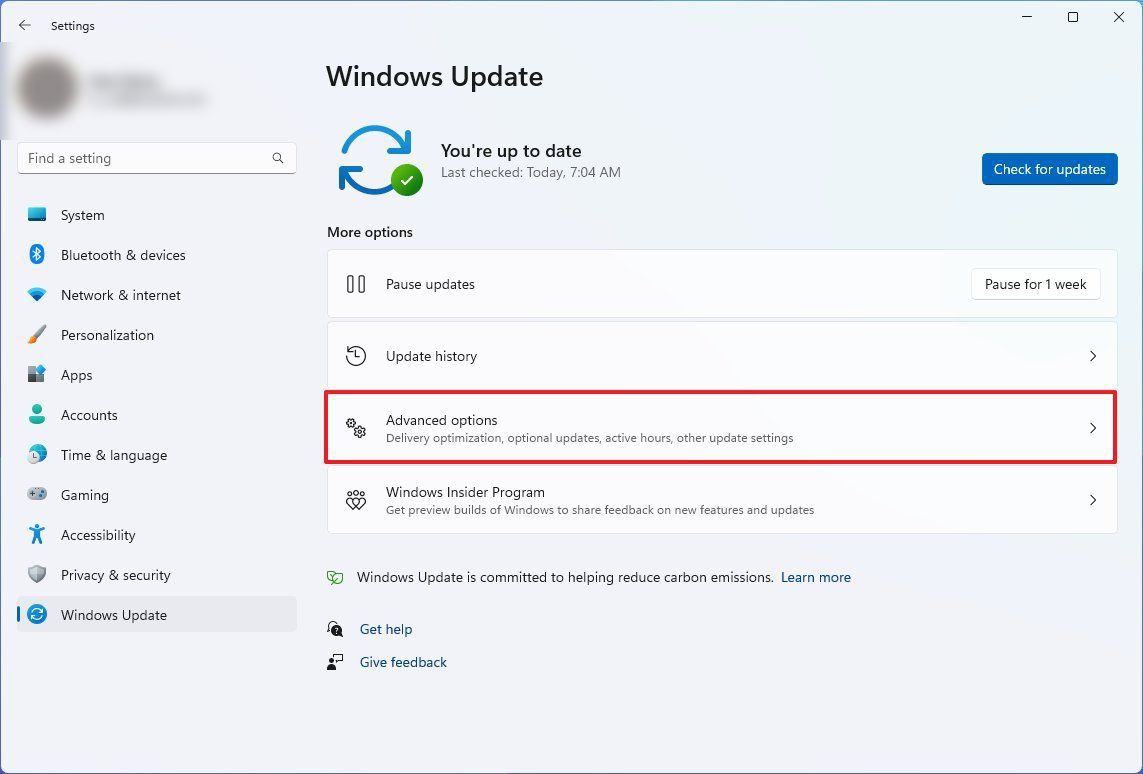Open System settings category
1143x774 pixels.
[x=157, y=215]
